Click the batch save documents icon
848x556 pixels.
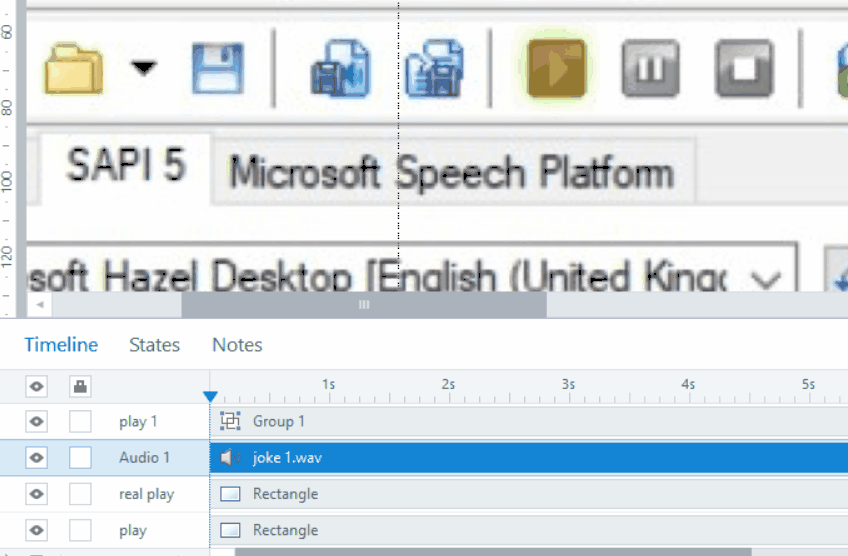pyautogui.click(x=434, y=68)
